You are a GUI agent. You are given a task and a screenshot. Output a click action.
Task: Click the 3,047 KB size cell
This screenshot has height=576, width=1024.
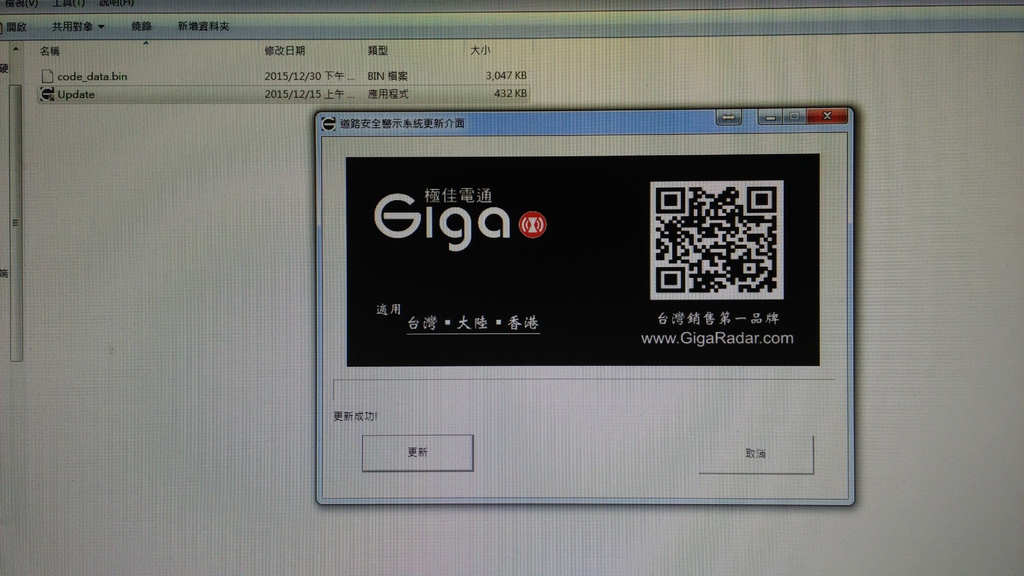click(x=505, y=76)
